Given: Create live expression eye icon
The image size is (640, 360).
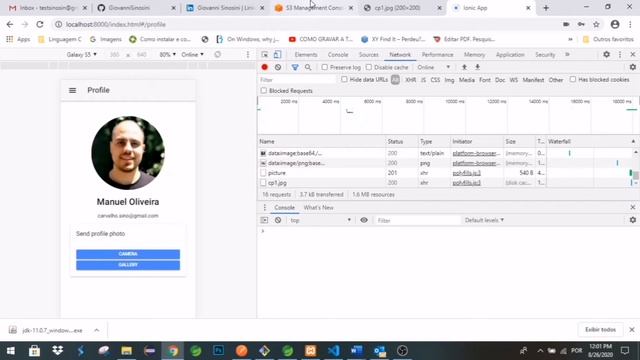Looking at the screenshot, I should pyautogui.click(x=364, y=220).
